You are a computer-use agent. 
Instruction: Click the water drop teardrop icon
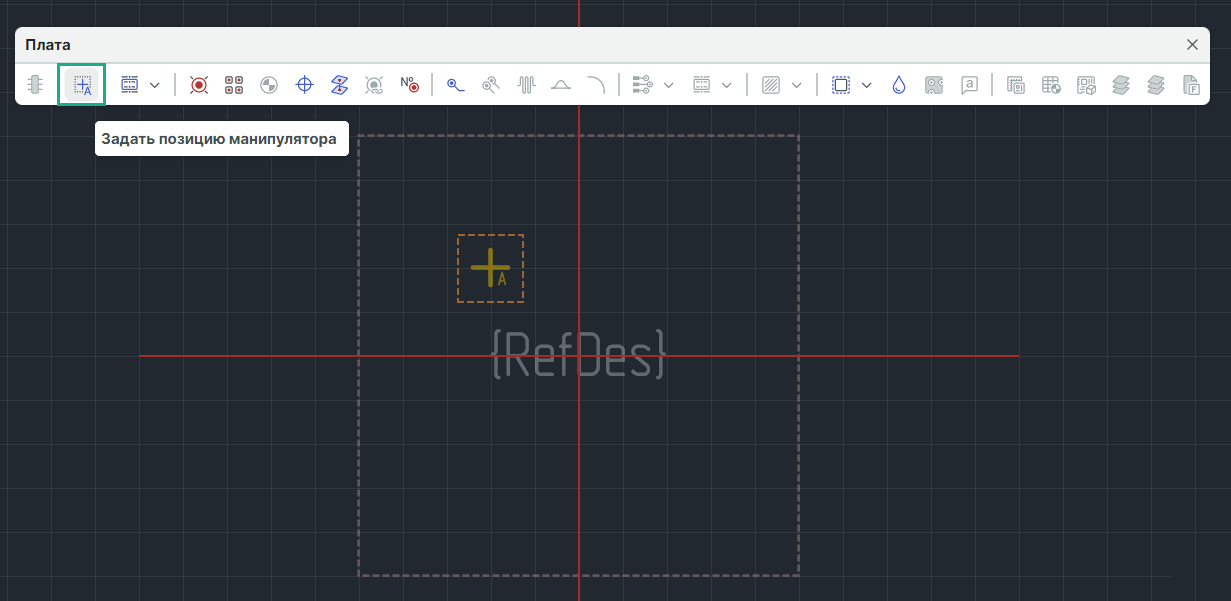pyautogui.click(x=899, y=85)
